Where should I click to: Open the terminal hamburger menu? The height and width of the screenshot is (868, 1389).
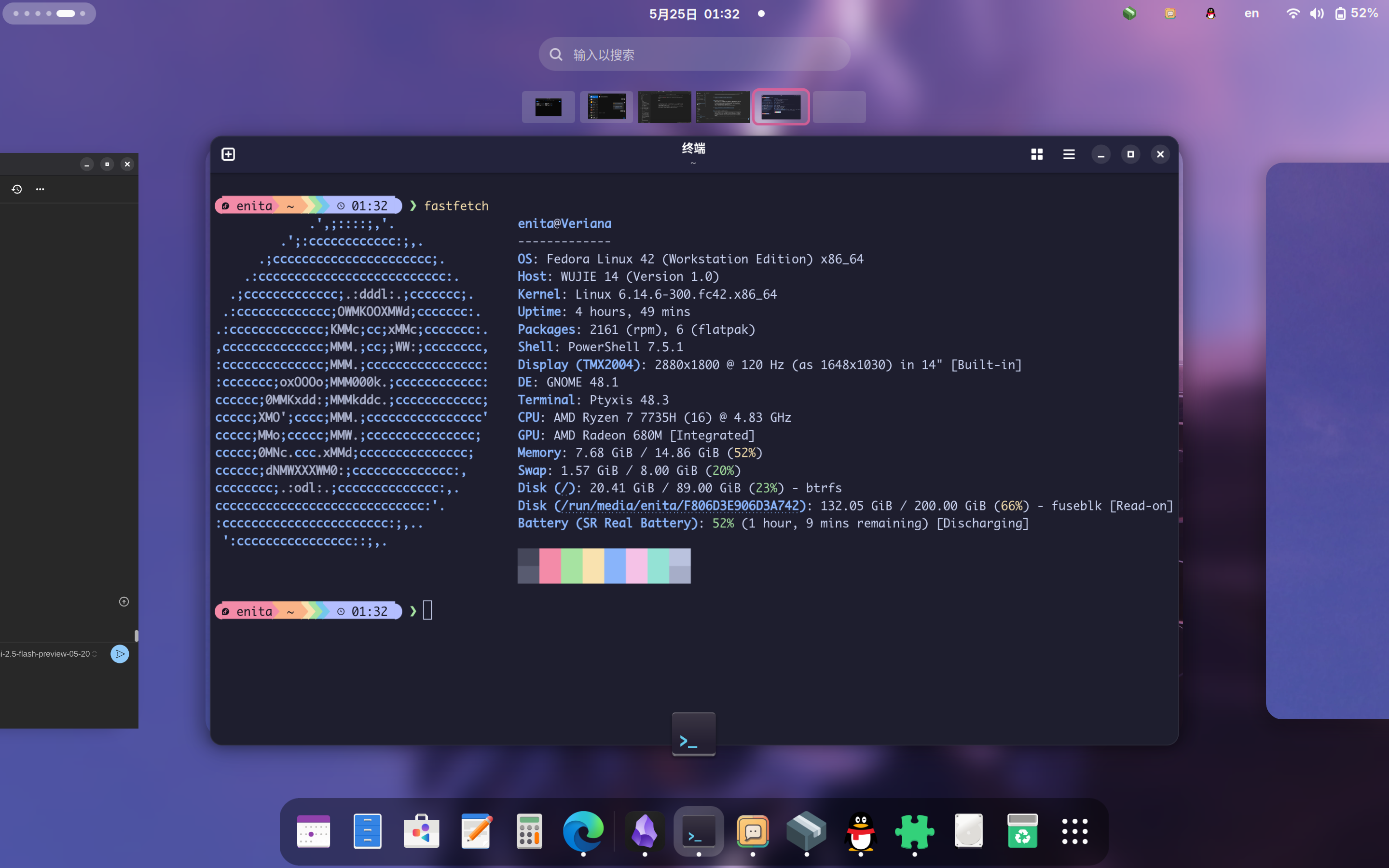1068,154
